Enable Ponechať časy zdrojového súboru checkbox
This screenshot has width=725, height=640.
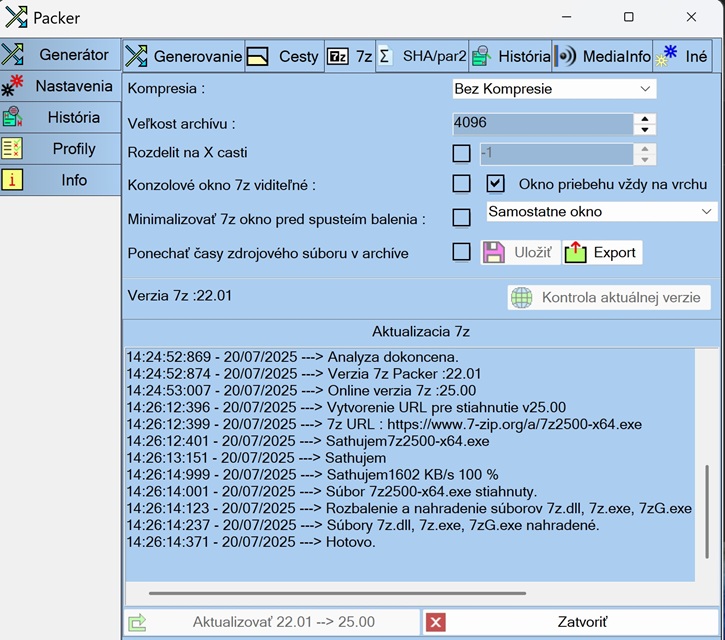click(461, 252)
